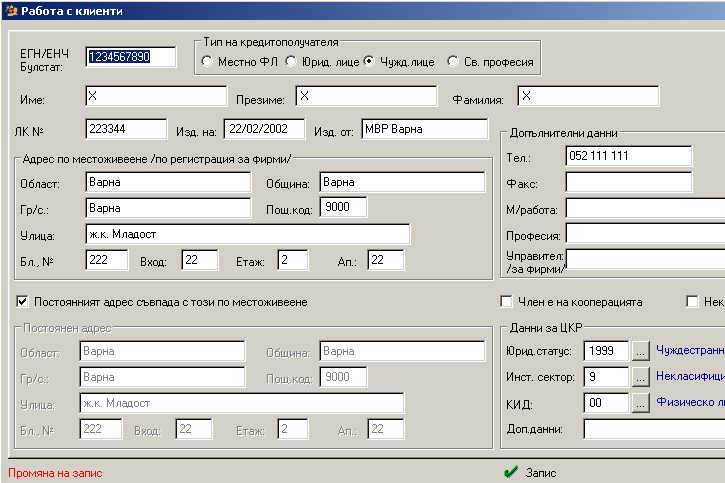This screenshot has height=483, width=725.
Task: Click the Запис save button label
Action: (541, 473)
